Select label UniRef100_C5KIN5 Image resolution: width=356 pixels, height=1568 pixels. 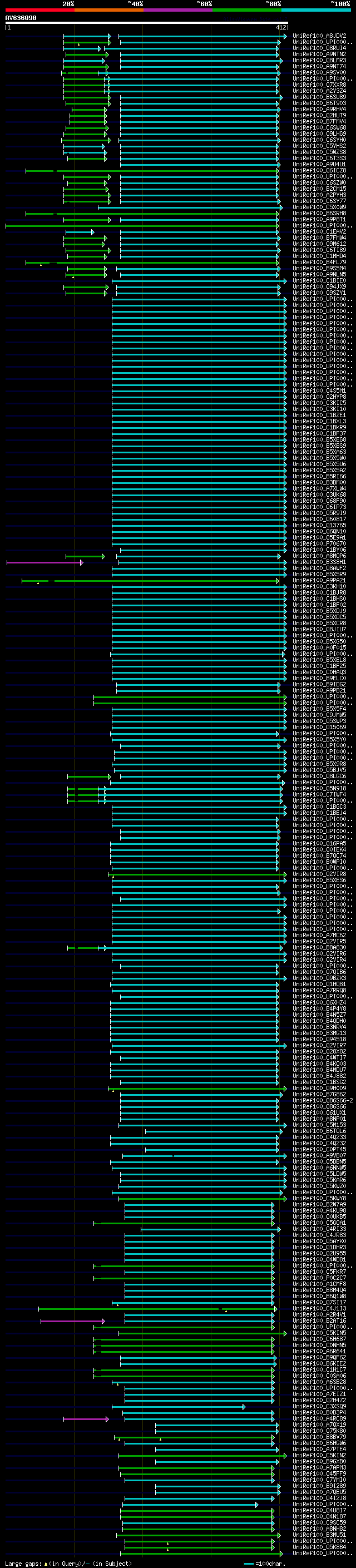coord(319,1333)
